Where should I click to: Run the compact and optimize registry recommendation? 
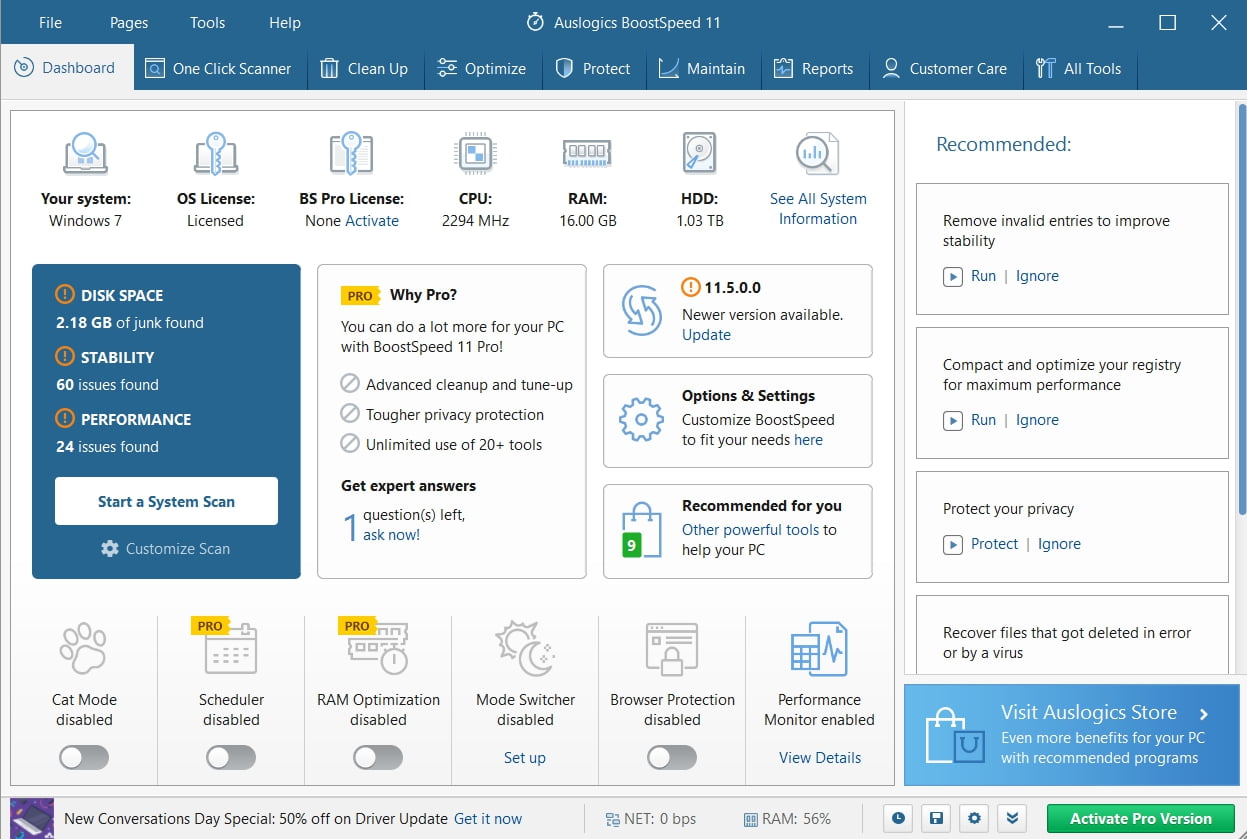[983, 420]
